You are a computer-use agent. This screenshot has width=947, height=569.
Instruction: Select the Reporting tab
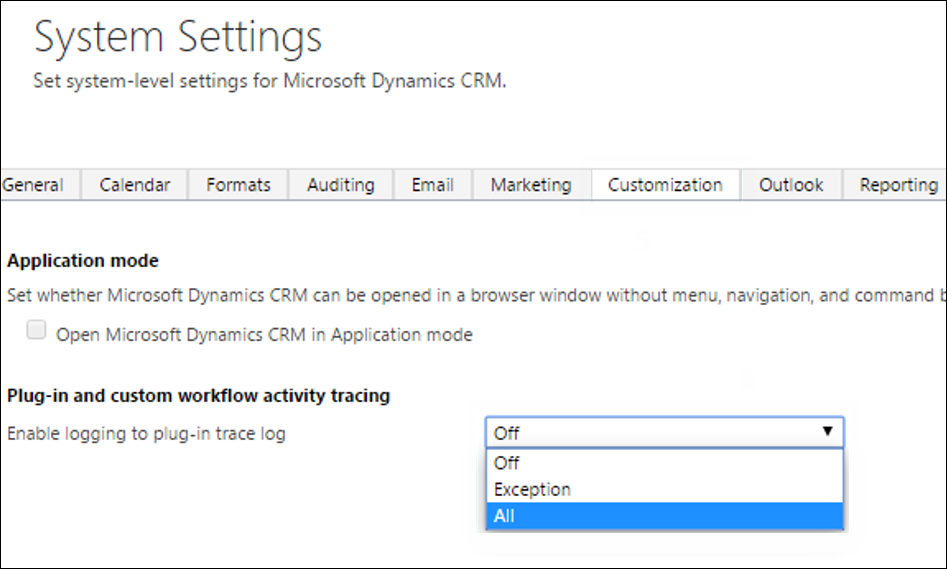coord(897,185)
